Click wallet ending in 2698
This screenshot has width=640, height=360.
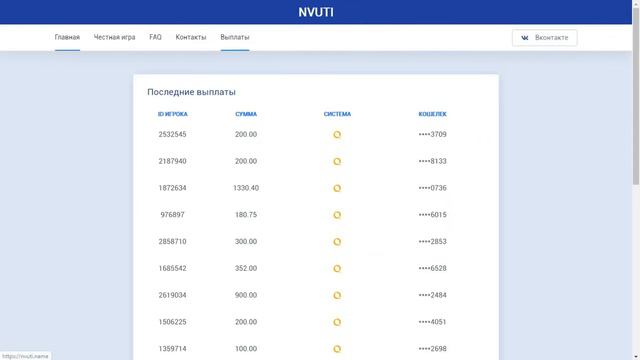pyautogui.click(x=432, y=349)
